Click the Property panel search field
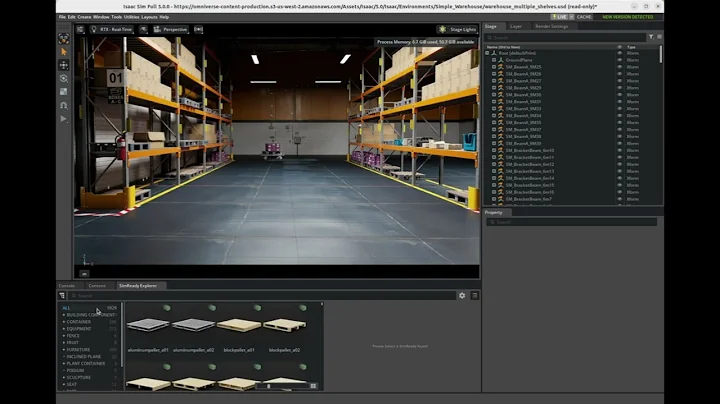This screenshot has height=404, width=720. 572,222
